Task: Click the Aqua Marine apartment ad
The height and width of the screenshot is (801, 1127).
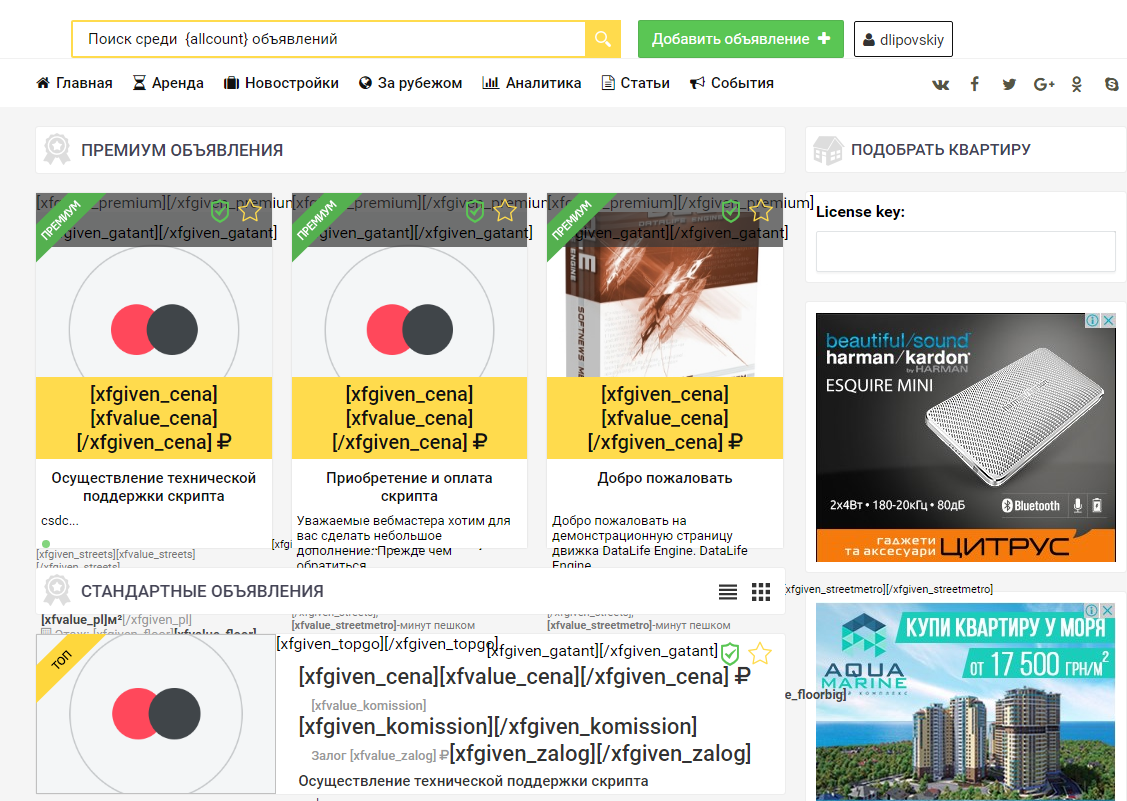Action: click(965, 702)
